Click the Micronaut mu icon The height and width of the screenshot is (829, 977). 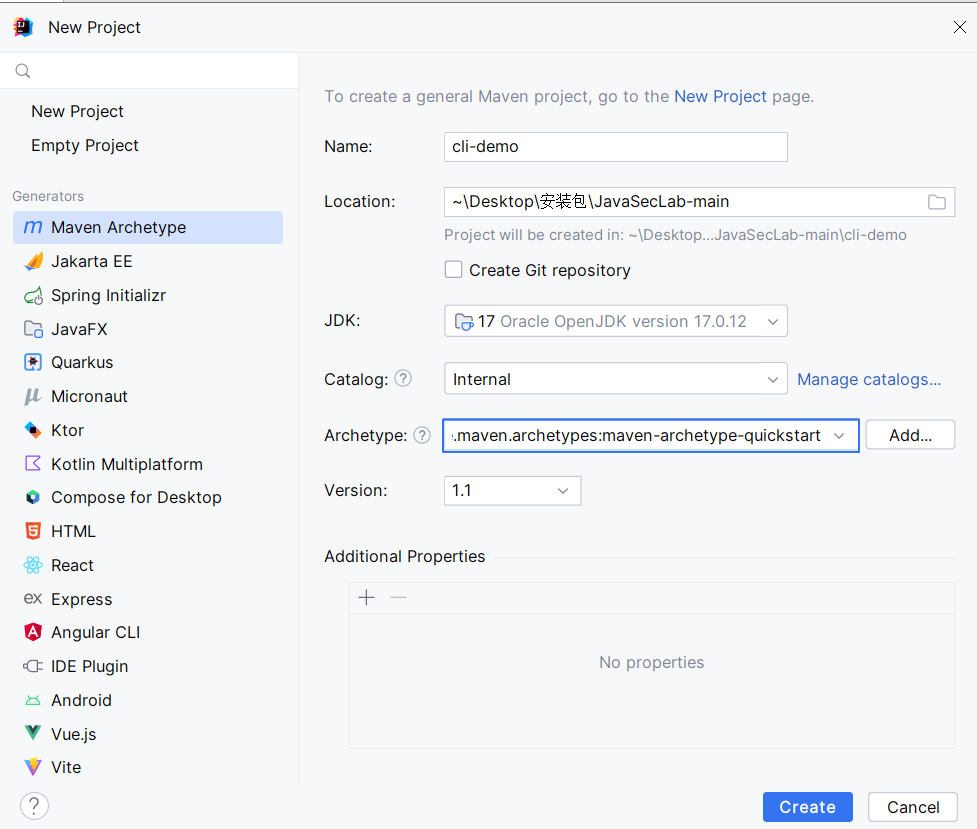33,396
